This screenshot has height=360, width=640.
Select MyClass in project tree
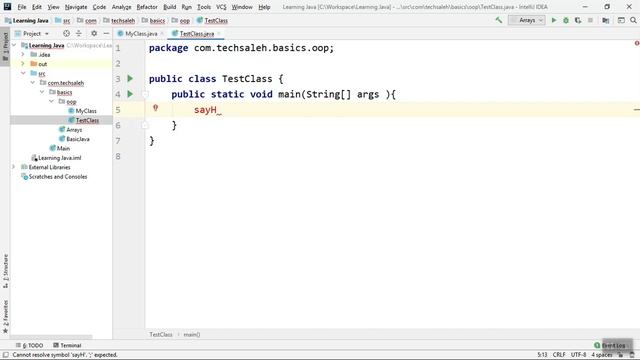[x=86, y=111]
